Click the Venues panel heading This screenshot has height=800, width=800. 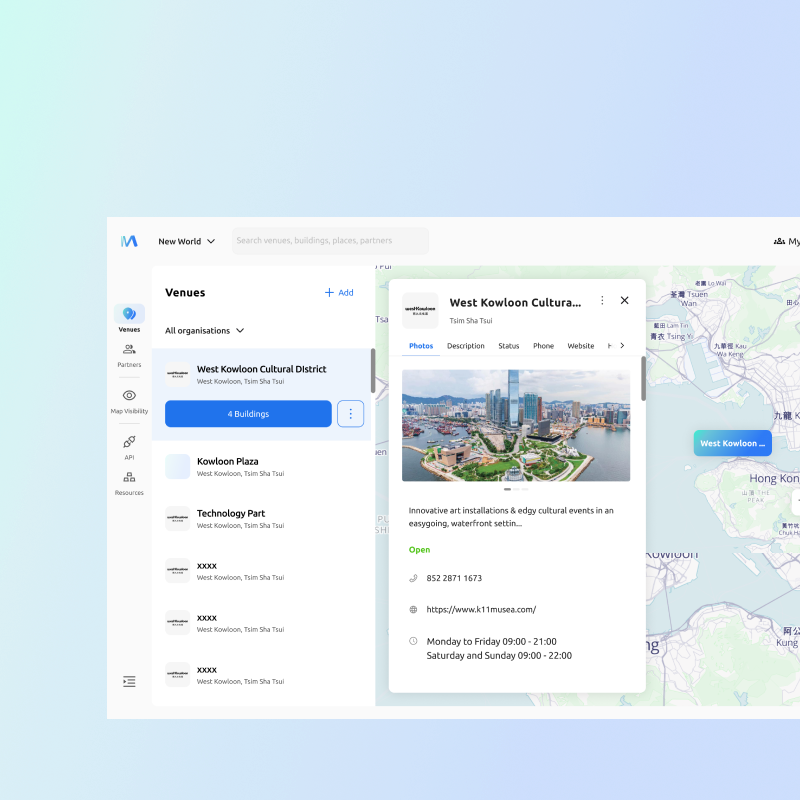click(185, 292)
